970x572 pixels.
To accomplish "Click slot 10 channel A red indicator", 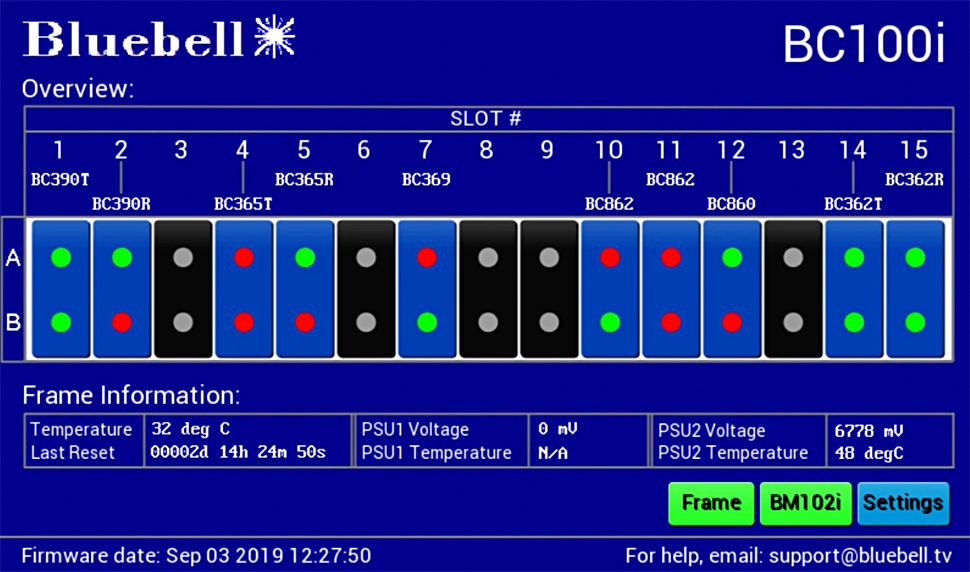I will tap(610, 257).
